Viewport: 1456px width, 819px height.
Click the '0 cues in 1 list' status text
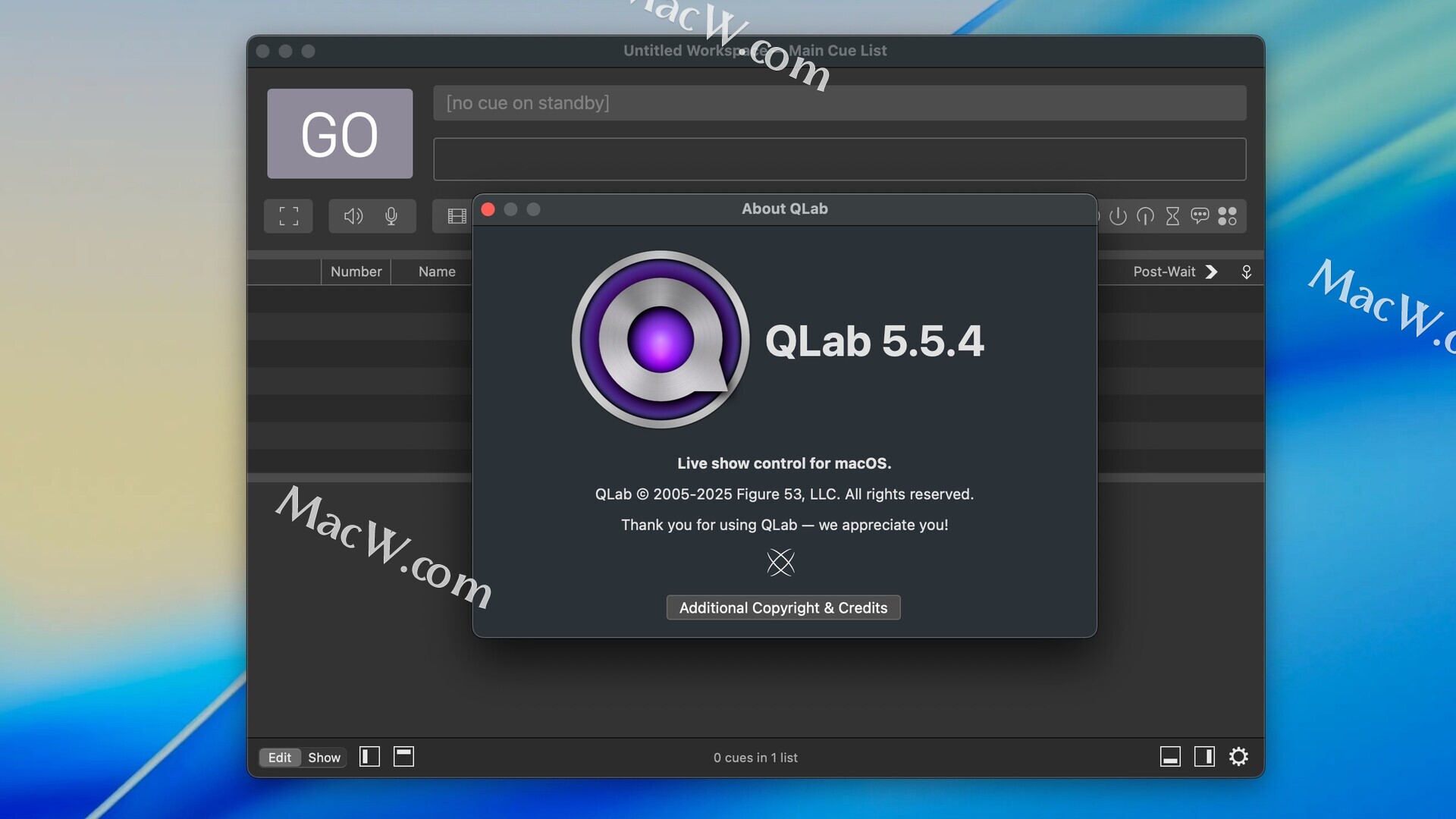(x=755, y=758)
